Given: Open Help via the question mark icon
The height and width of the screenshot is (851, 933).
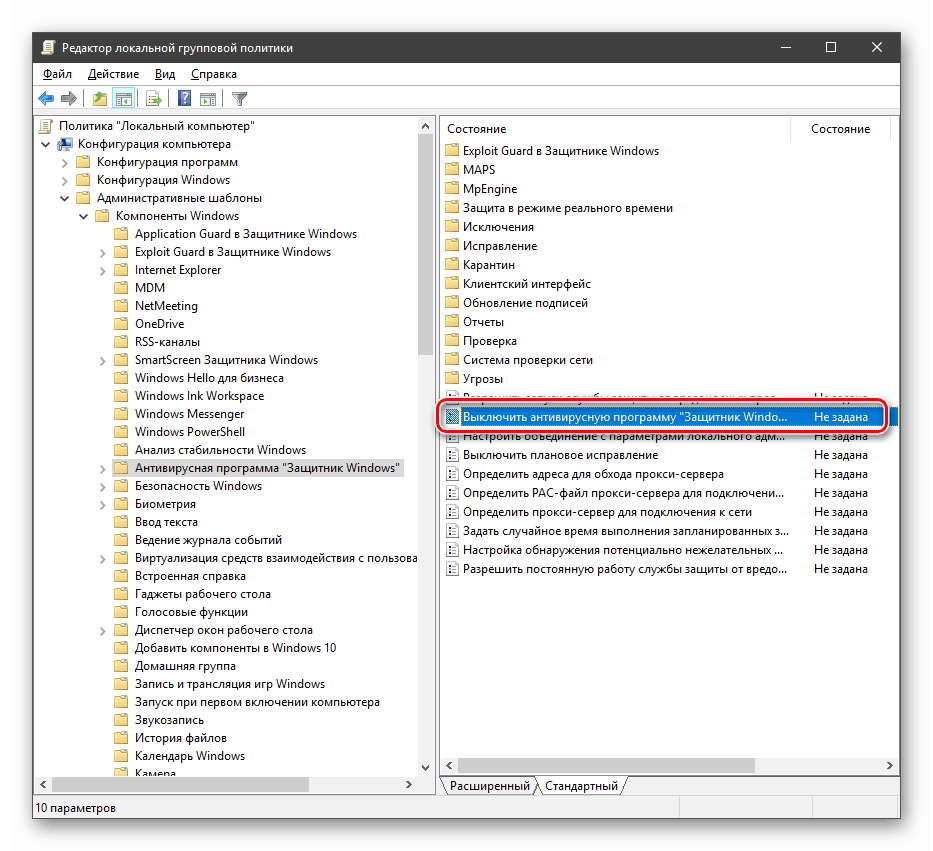Looking at the screenshot, I should click(184, 98).
